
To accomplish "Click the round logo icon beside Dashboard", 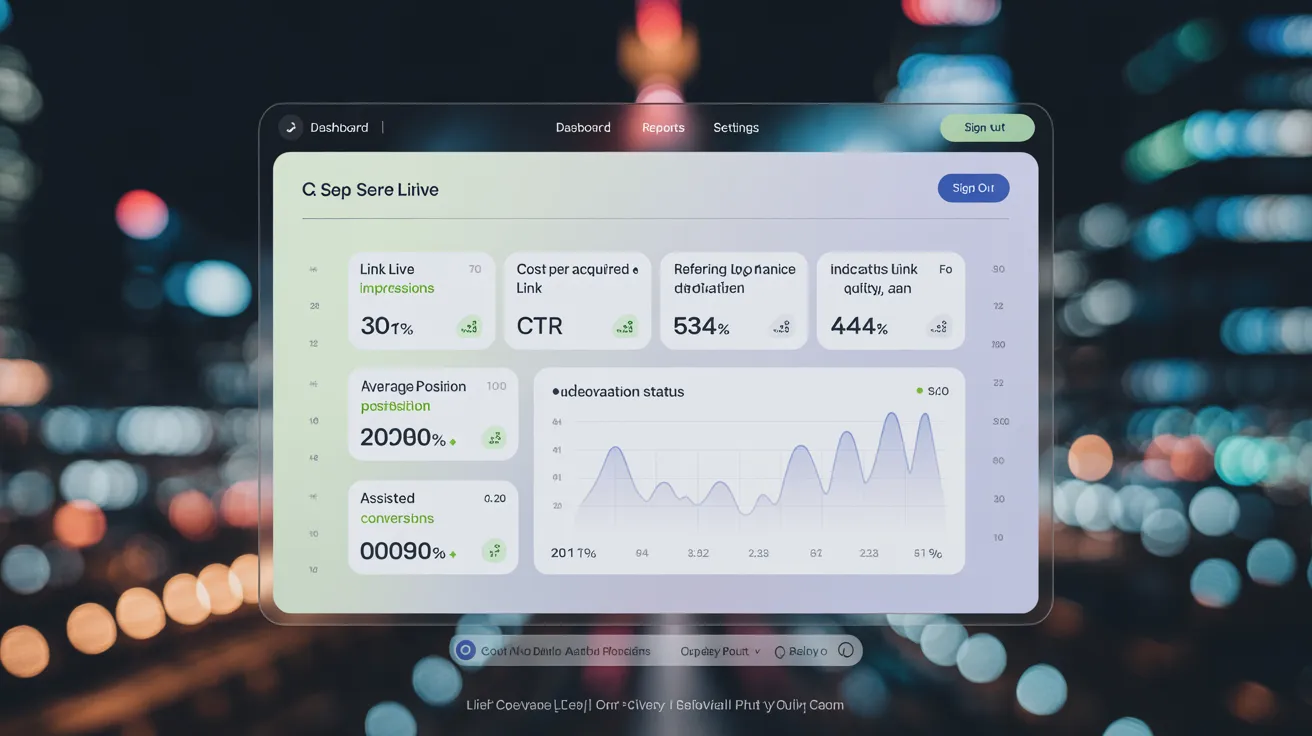I will point(290,127).
